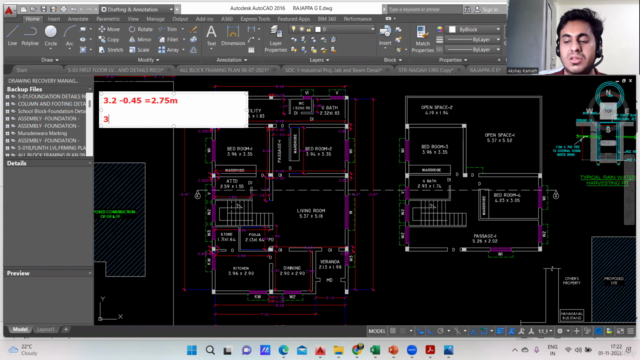The width and height of the screenshot is (640, 360).
Task: Open the Annotate ribbon tab
Action: pos(78,19)
